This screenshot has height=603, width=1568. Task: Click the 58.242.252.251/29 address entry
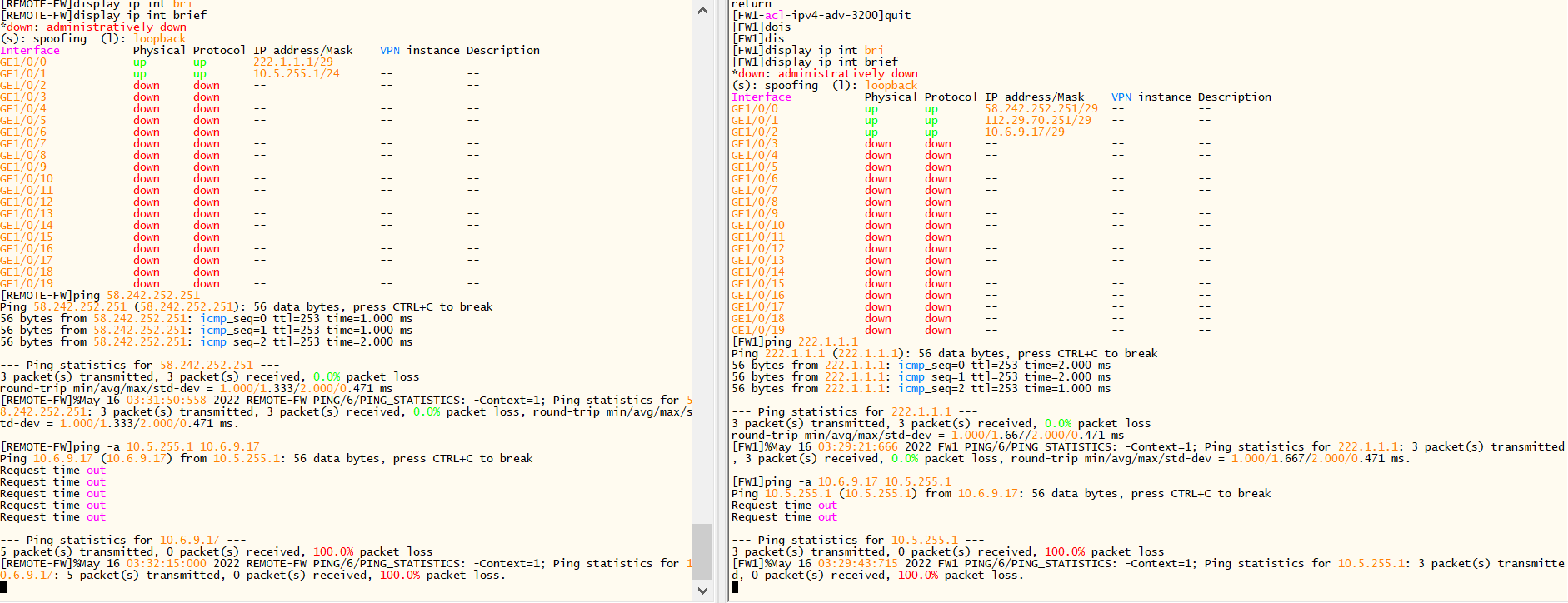pos(1041,109)
